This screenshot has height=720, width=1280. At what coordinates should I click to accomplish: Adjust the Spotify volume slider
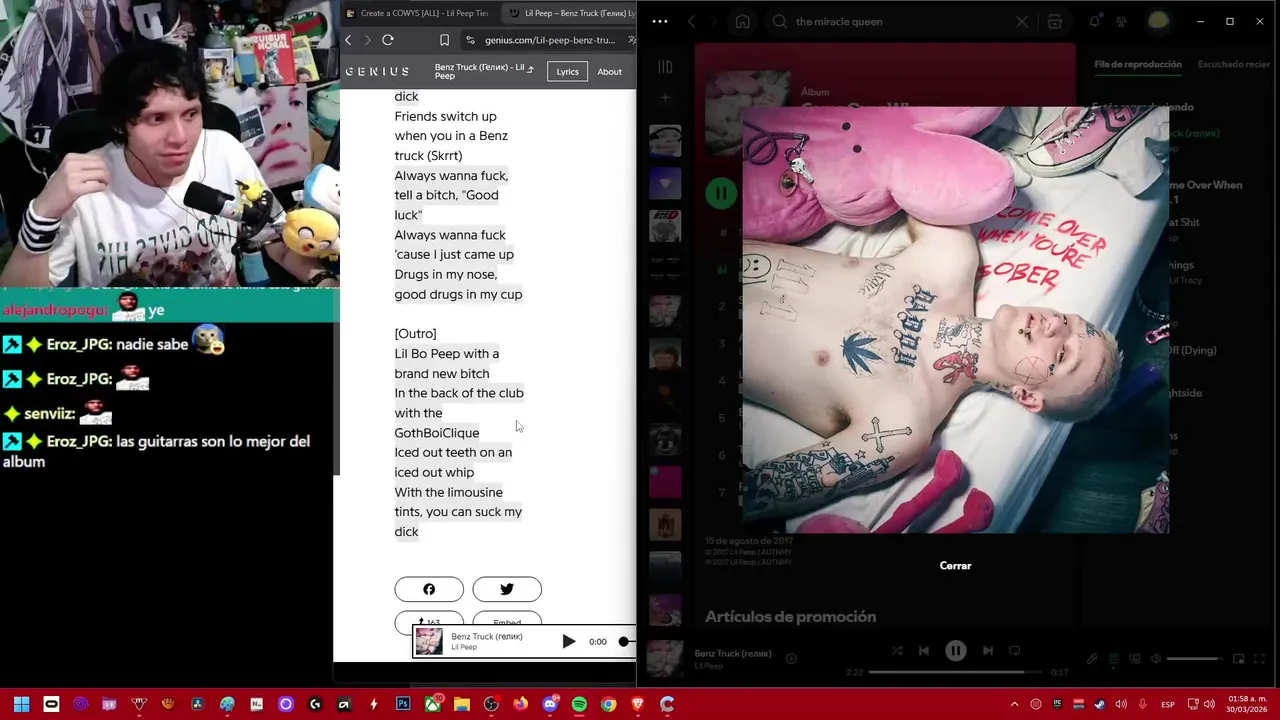pos(1193,659)
